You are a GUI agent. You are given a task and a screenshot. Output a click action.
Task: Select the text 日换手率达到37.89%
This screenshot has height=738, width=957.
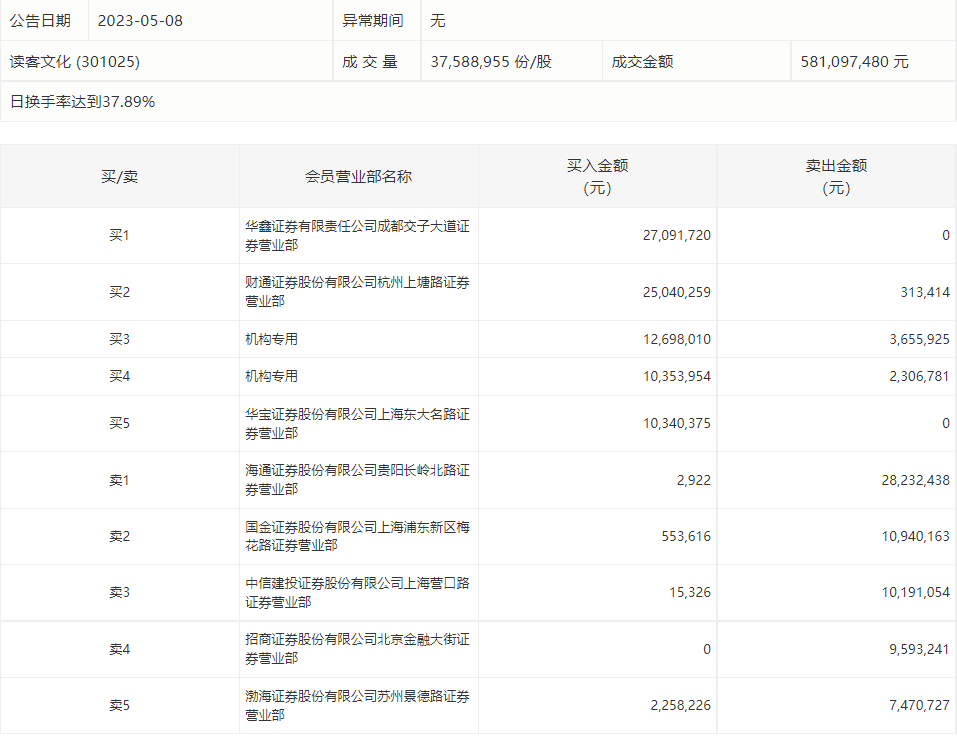(x=82, y=102)
